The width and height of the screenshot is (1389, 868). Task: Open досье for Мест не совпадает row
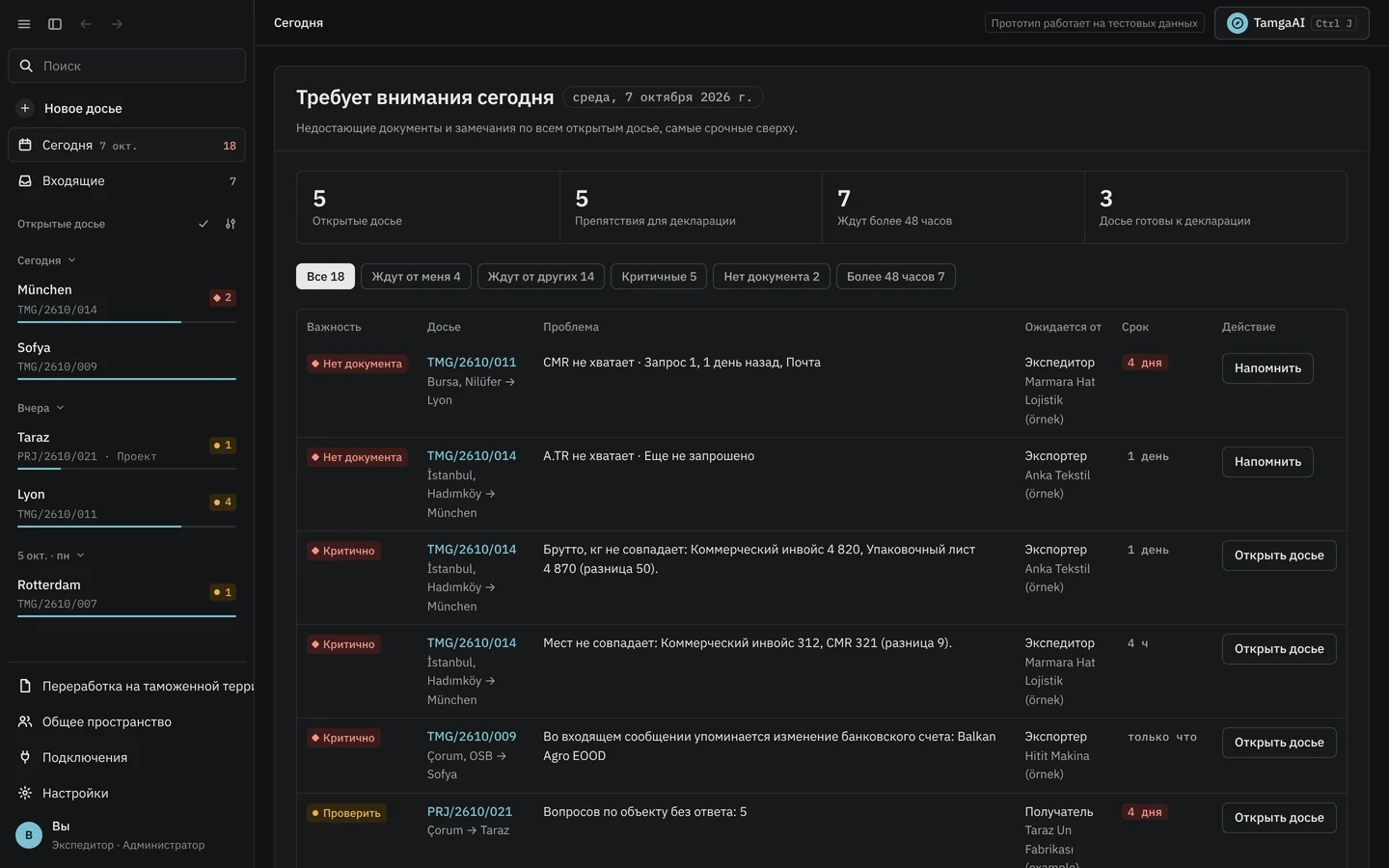pyautogui.click(x=1279, y=649)
